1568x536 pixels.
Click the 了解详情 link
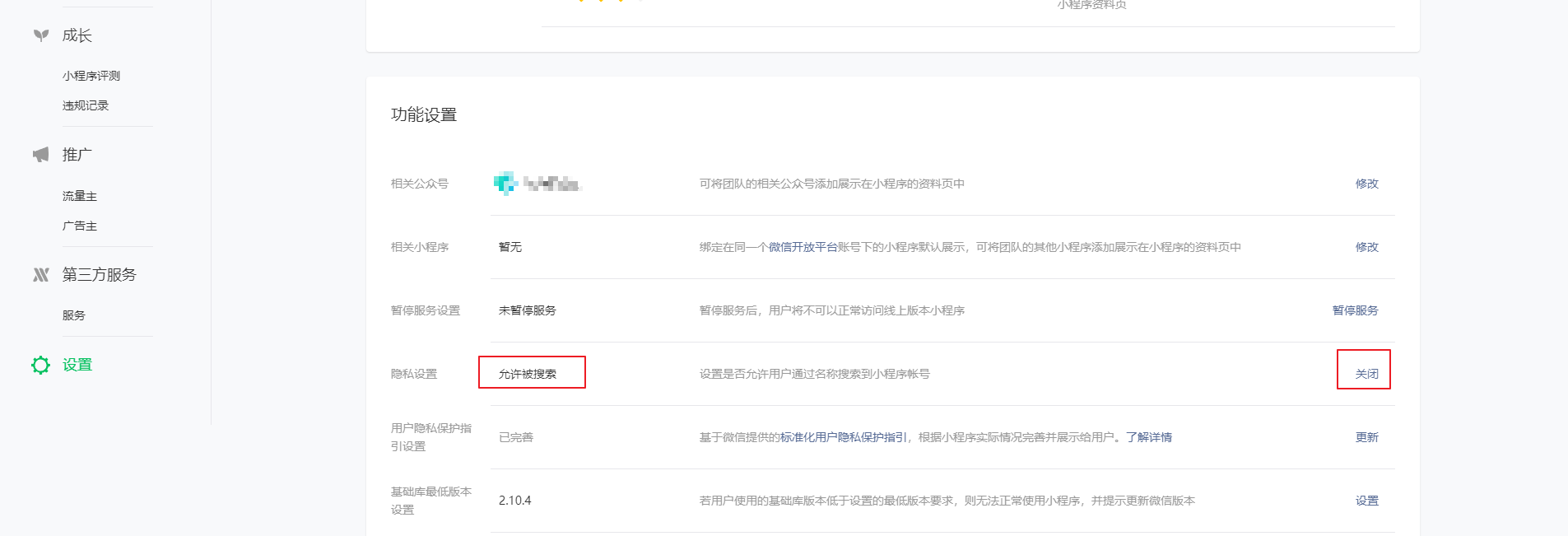pos(1149,437)
